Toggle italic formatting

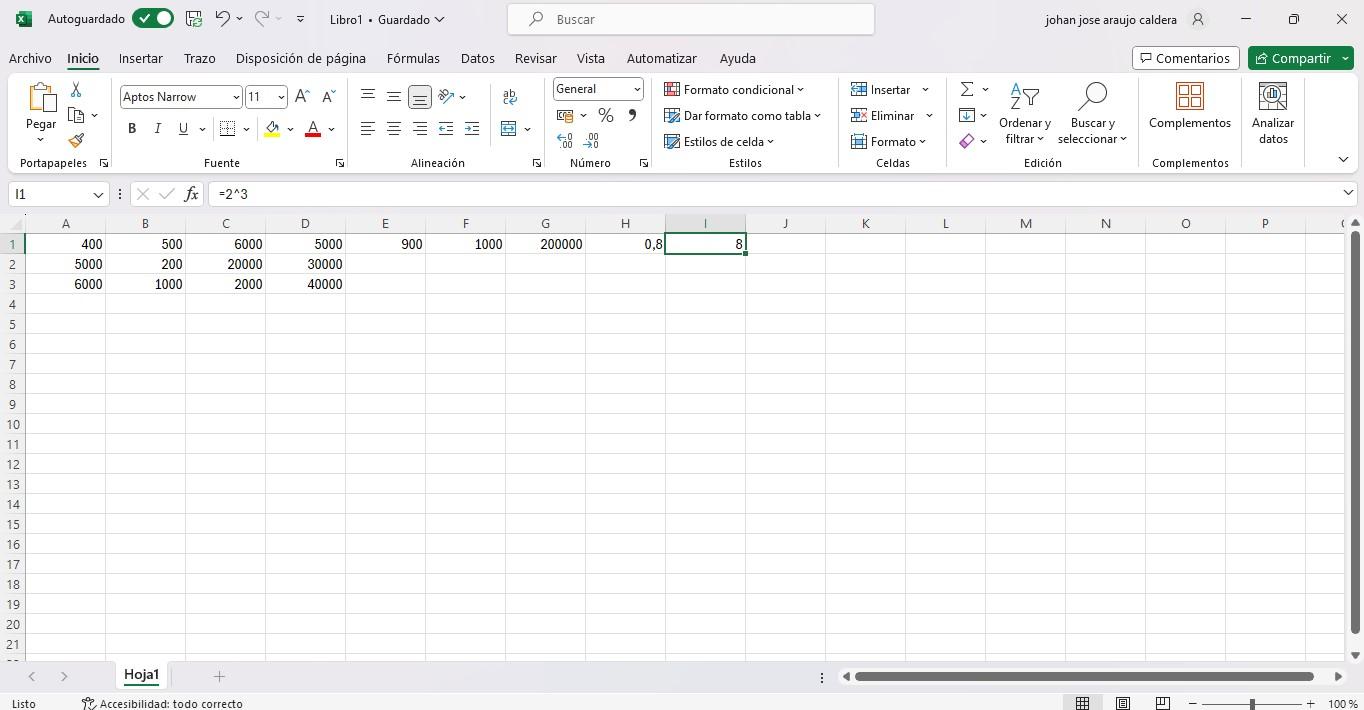point(157,129)
